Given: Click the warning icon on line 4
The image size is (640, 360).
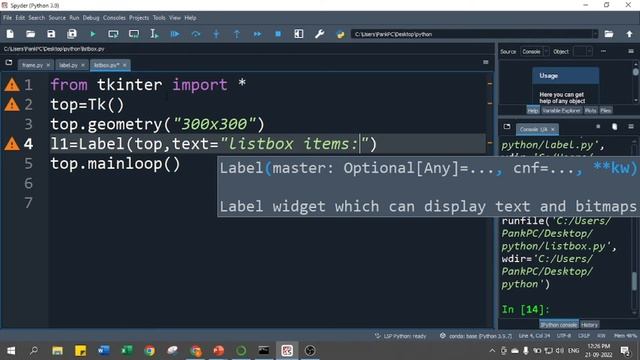Looking at the screenshot, I should pos(12,144).
